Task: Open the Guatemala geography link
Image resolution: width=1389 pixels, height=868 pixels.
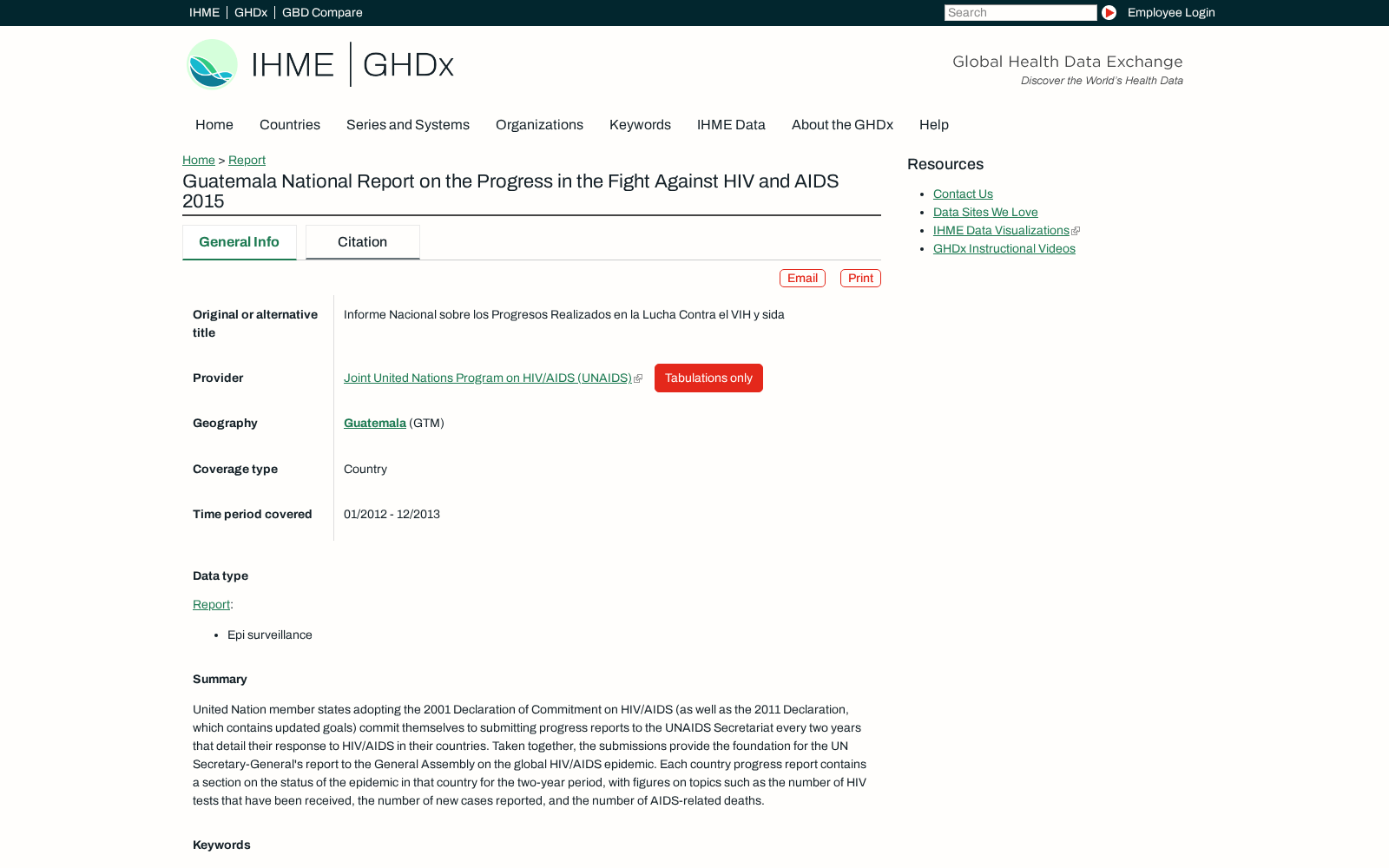Action: pos(375,424)
